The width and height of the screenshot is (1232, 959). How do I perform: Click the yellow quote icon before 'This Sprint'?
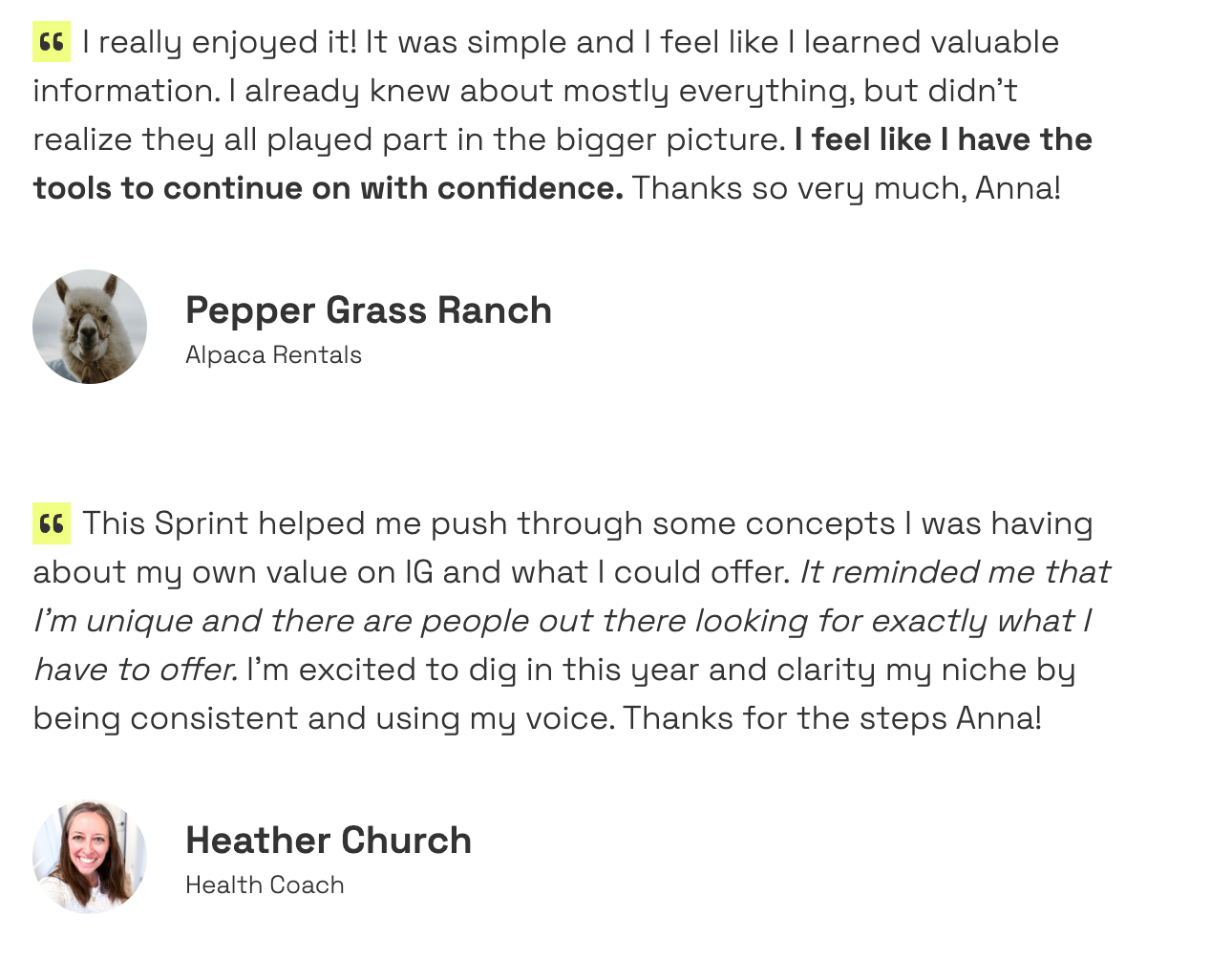tap(52, 523)
